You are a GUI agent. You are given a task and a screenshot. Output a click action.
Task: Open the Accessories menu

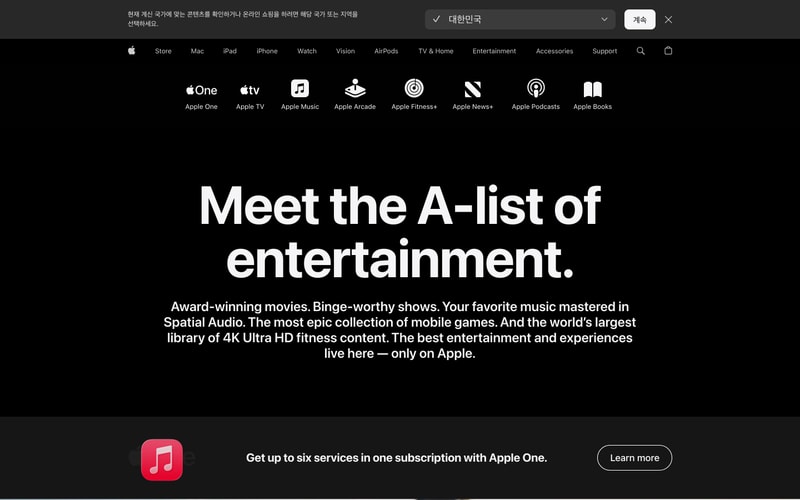pyautogui.click(x=554, y=51)
